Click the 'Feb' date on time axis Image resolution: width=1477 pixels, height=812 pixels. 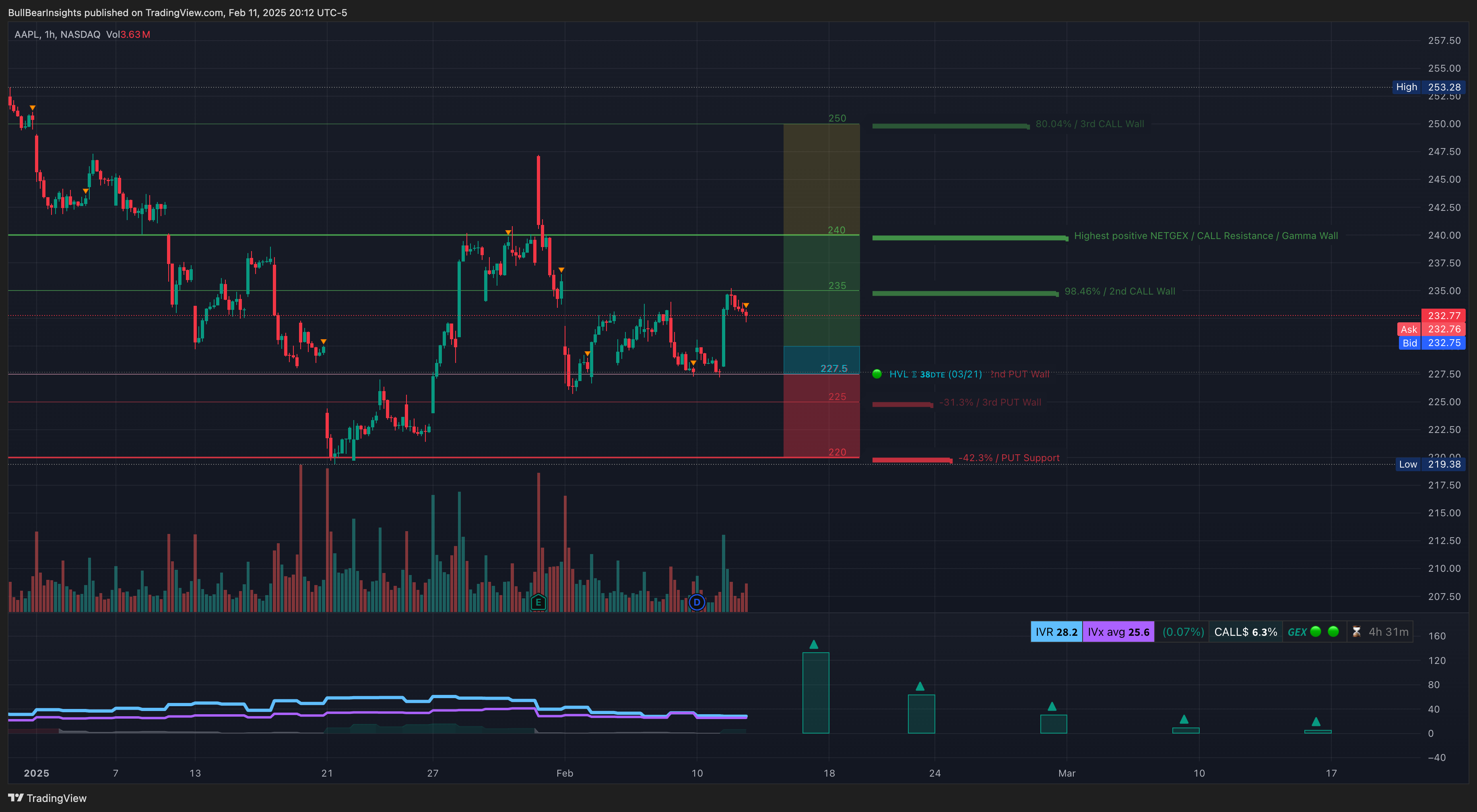coord(564,773)
